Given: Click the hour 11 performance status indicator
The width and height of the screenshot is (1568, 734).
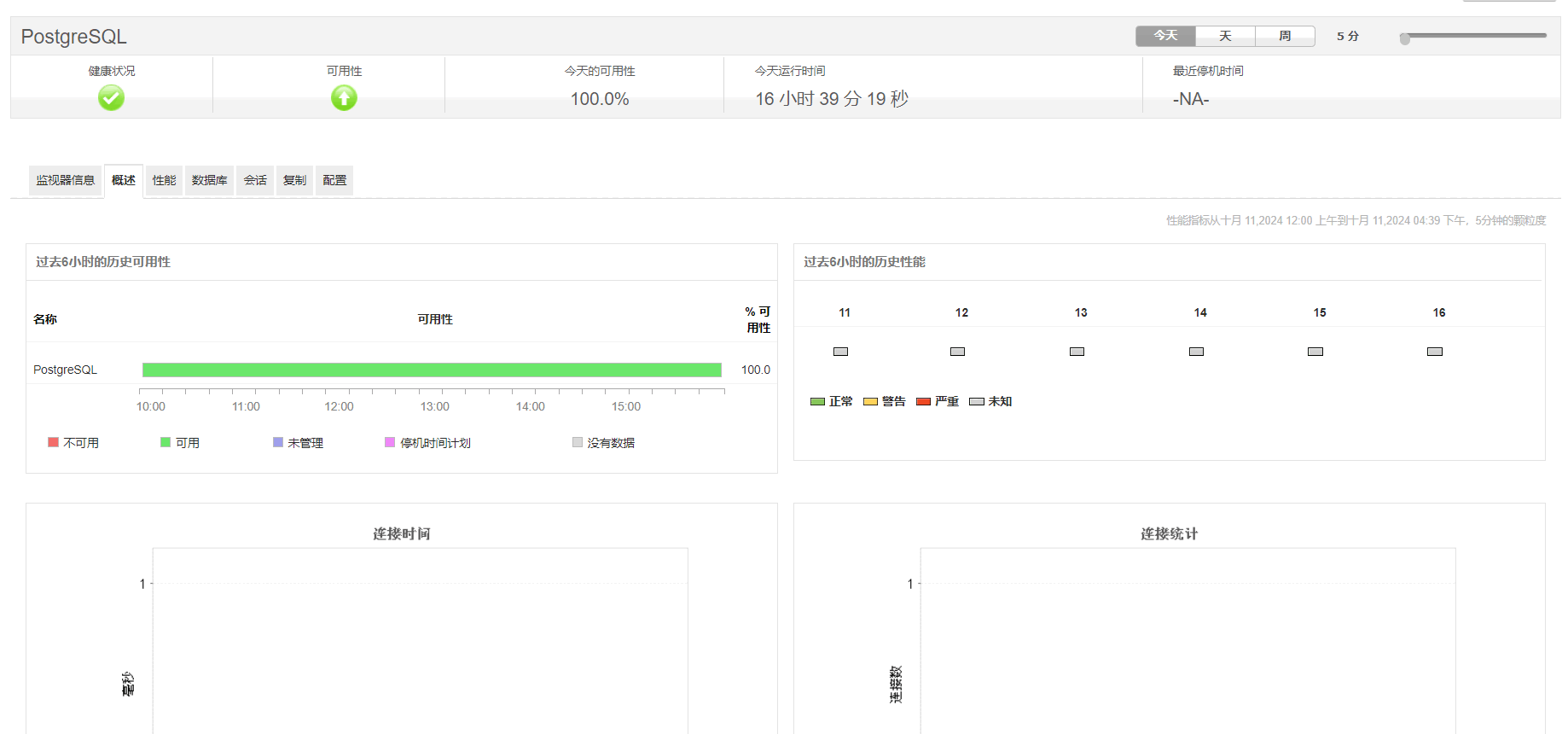Looking at the screenshot, I should [x=840, y=352].
